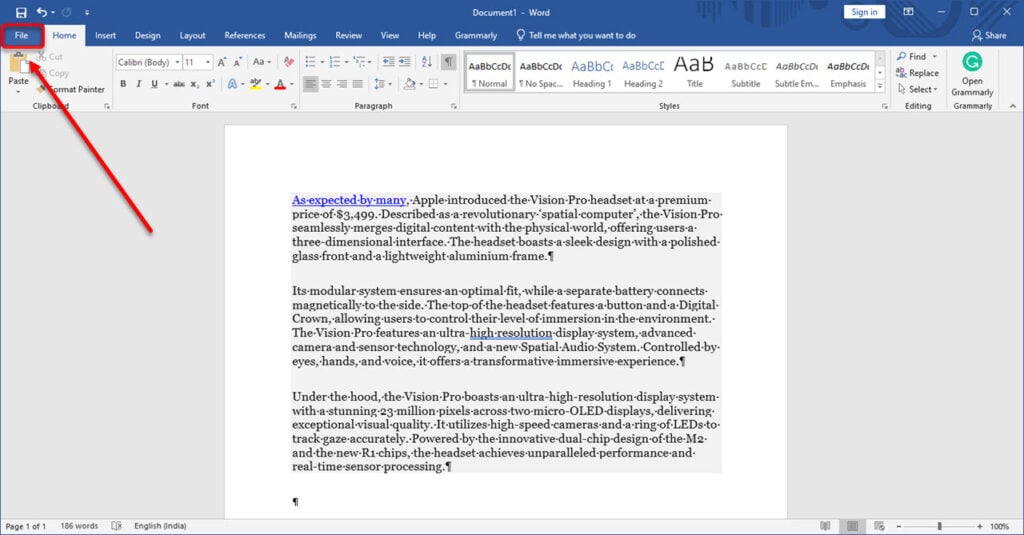Viewport: 1024px width, 535px height.
Task: Apply superscript formatting
Action: (210, 84)
